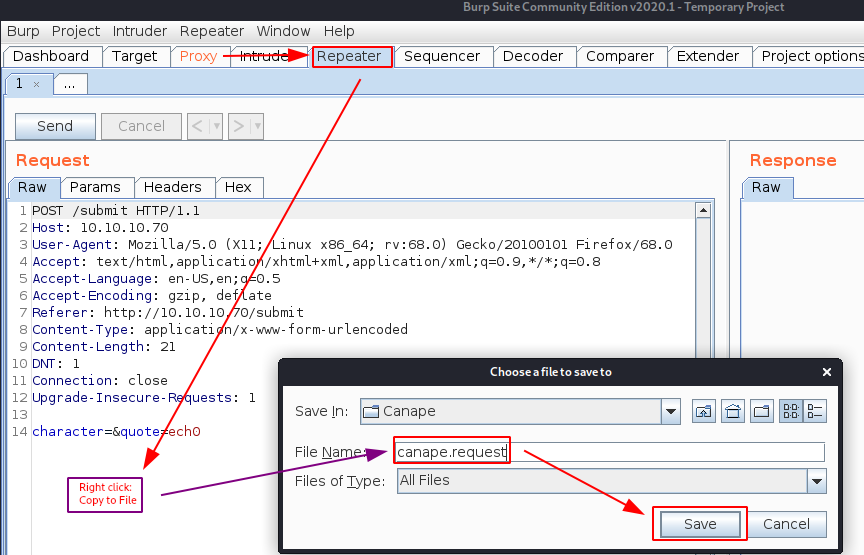Switch to the Dashboard tab
Image resolution: width=864 pixels, height=555 pixels.
tap(51, 56)
